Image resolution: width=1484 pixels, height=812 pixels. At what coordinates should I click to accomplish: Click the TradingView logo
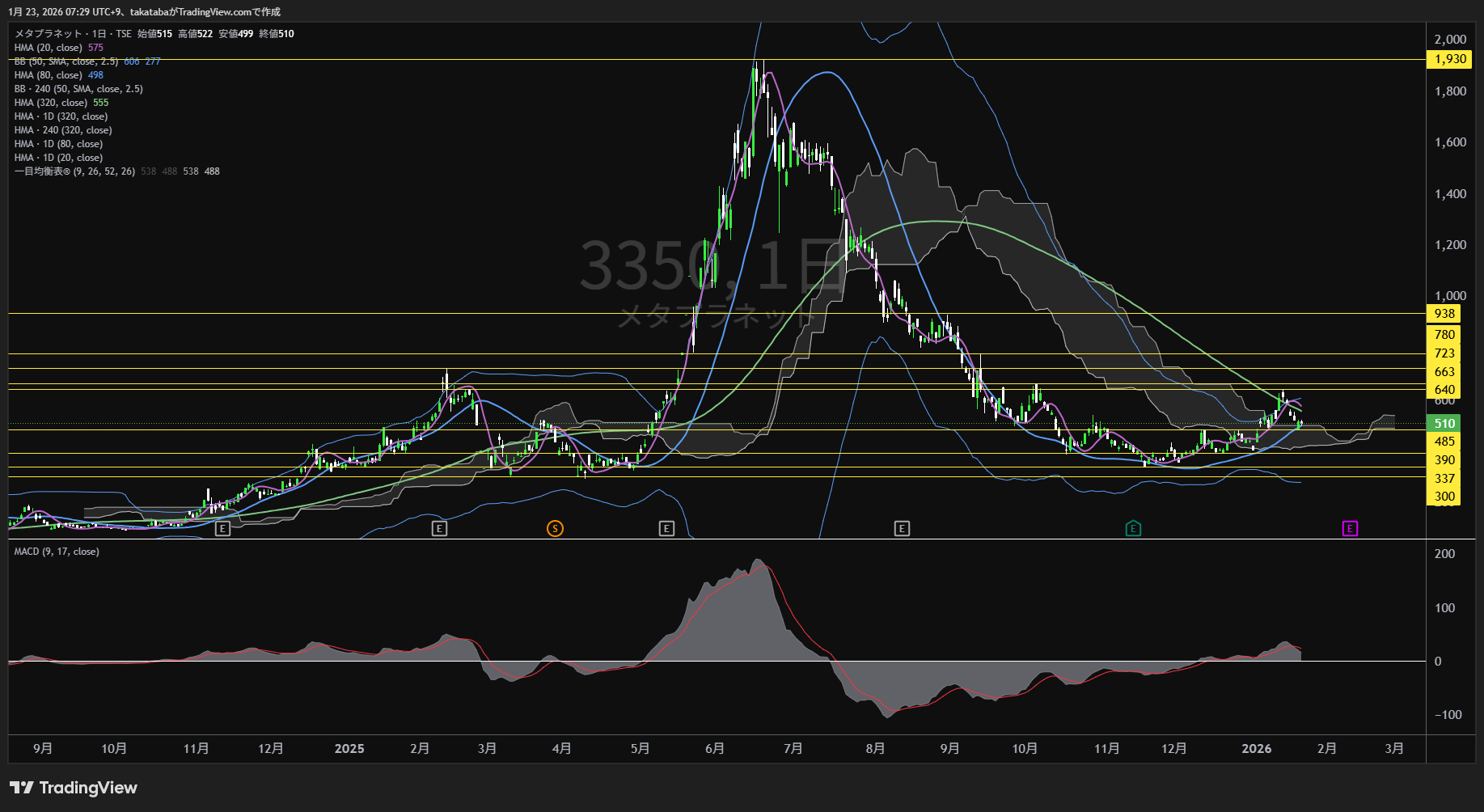tap(74, 788)
